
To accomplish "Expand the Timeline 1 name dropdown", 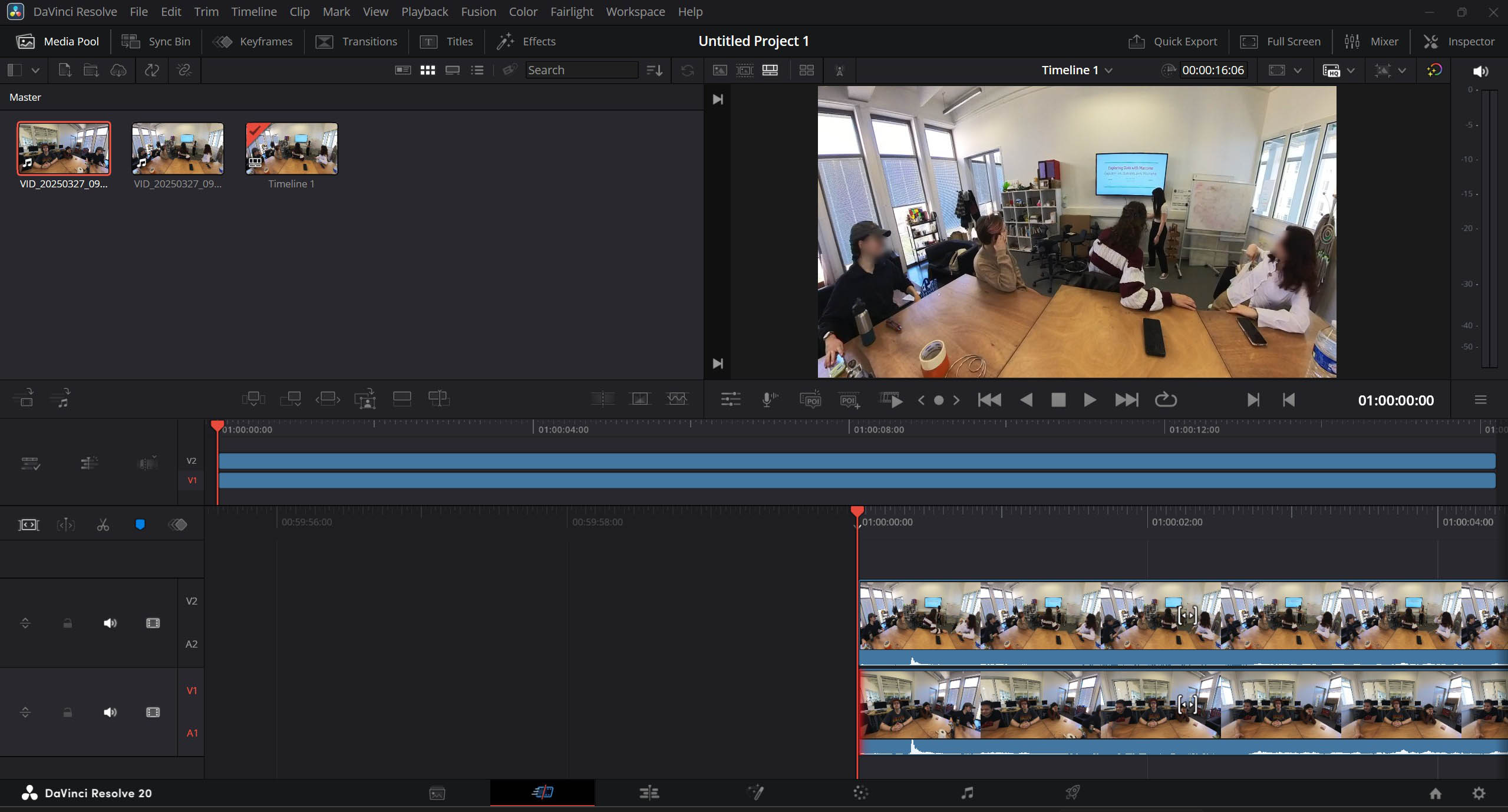I will (1108, 70).
